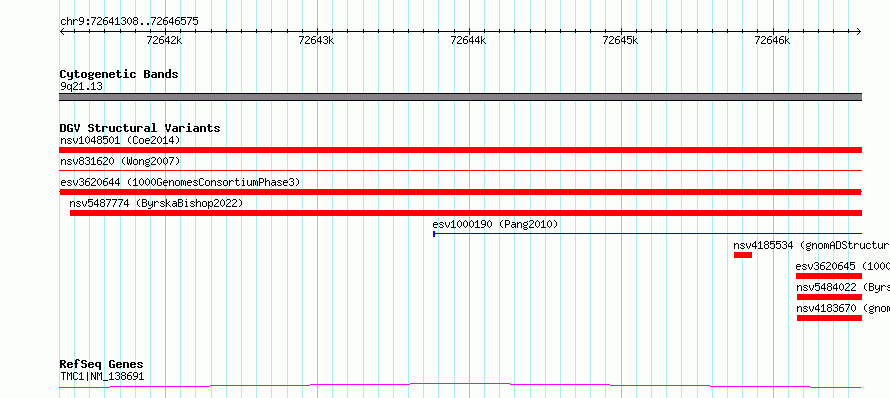Select the esv3620644 red variant bar
The image size is (890, 398).
tap(460, 192)
